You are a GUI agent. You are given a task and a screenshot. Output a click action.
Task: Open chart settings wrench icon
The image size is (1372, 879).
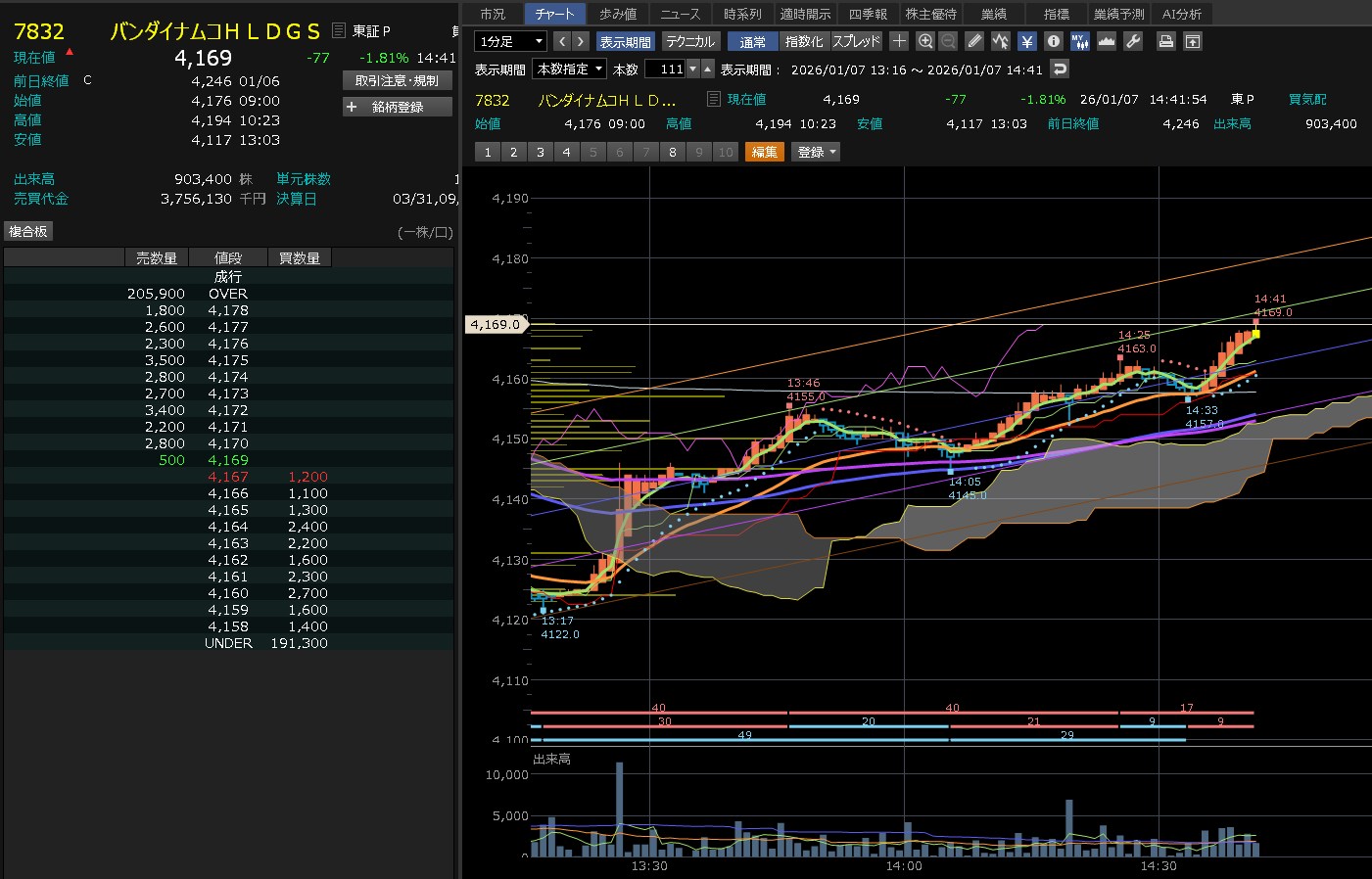click(x=1133, y=41)
